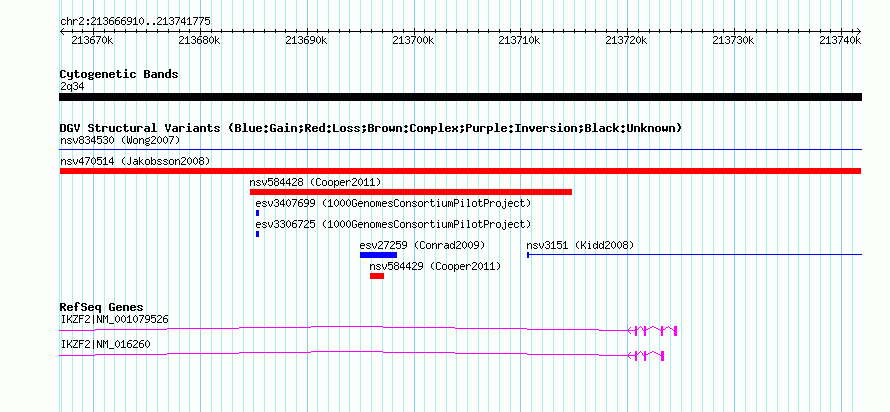Image resolution: width=890 pixels, height=412 pixels.
Task: Click the black 2q34 cytogenetic band
Action: pyautogui.click(x=460, y=97)
